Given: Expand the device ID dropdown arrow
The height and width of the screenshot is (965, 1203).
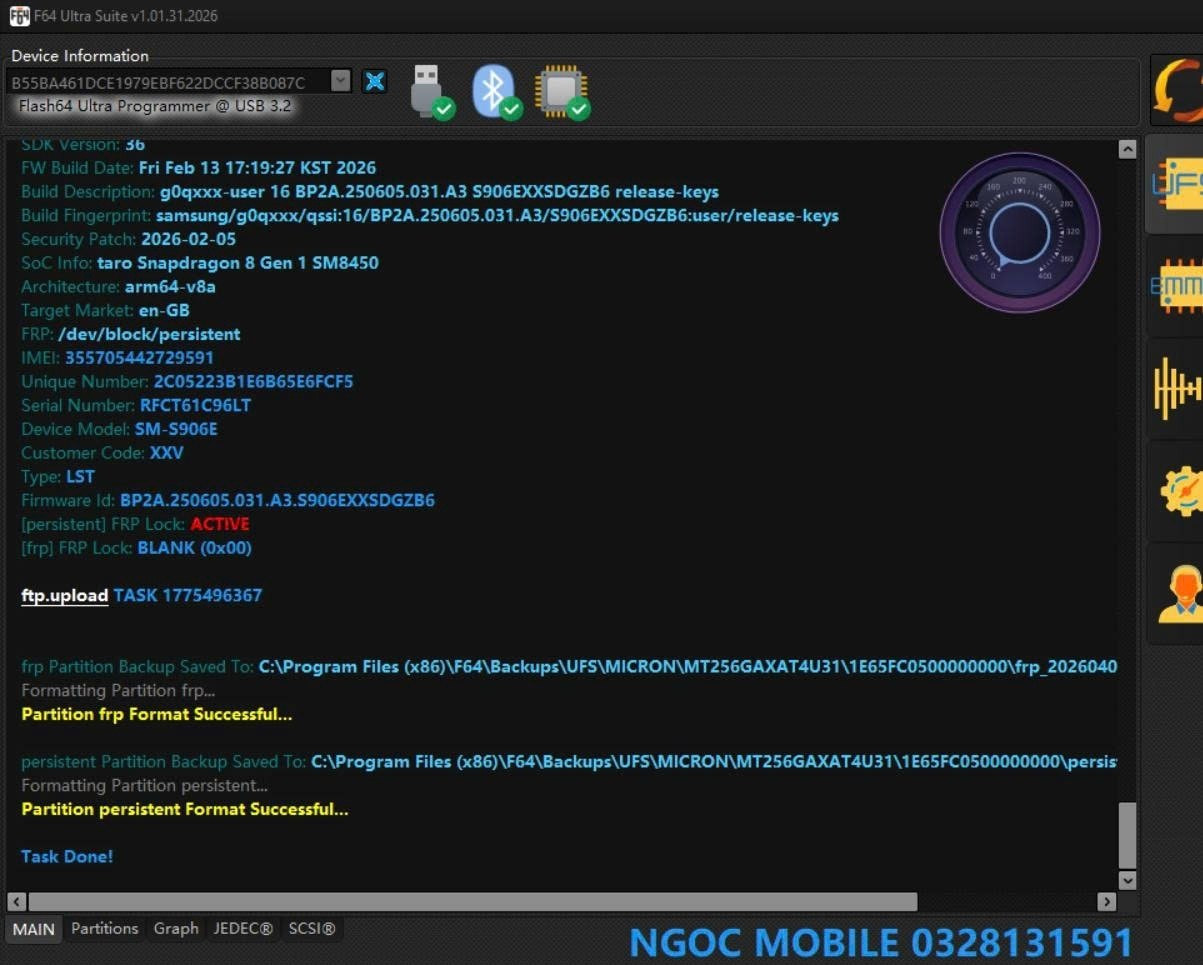Looking at the screenshot, I should pyautogui.click(x=341, y=82).
